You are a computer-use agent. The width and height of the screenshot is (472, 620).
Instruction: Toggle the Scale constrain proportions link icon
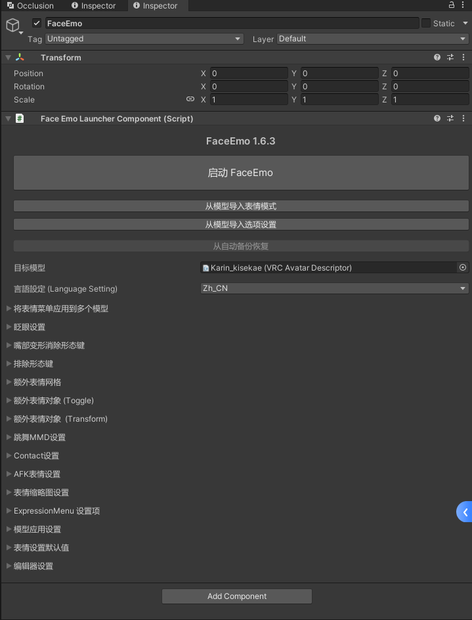[190, 99]
